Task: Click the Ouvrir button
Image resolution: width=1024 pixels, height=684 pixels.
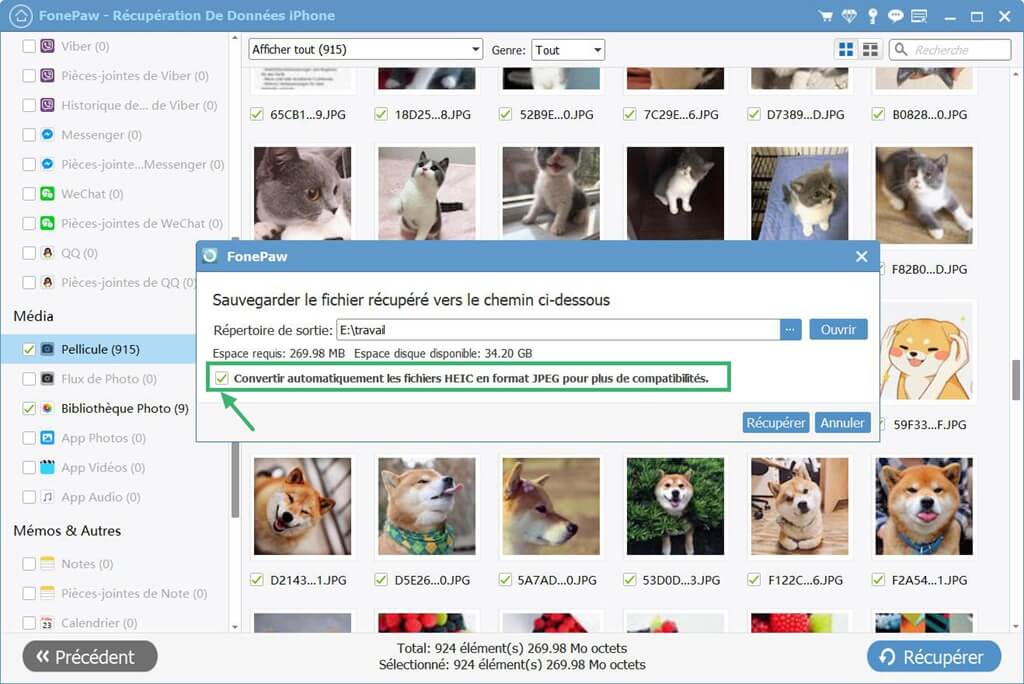Action: coord(839,330)
